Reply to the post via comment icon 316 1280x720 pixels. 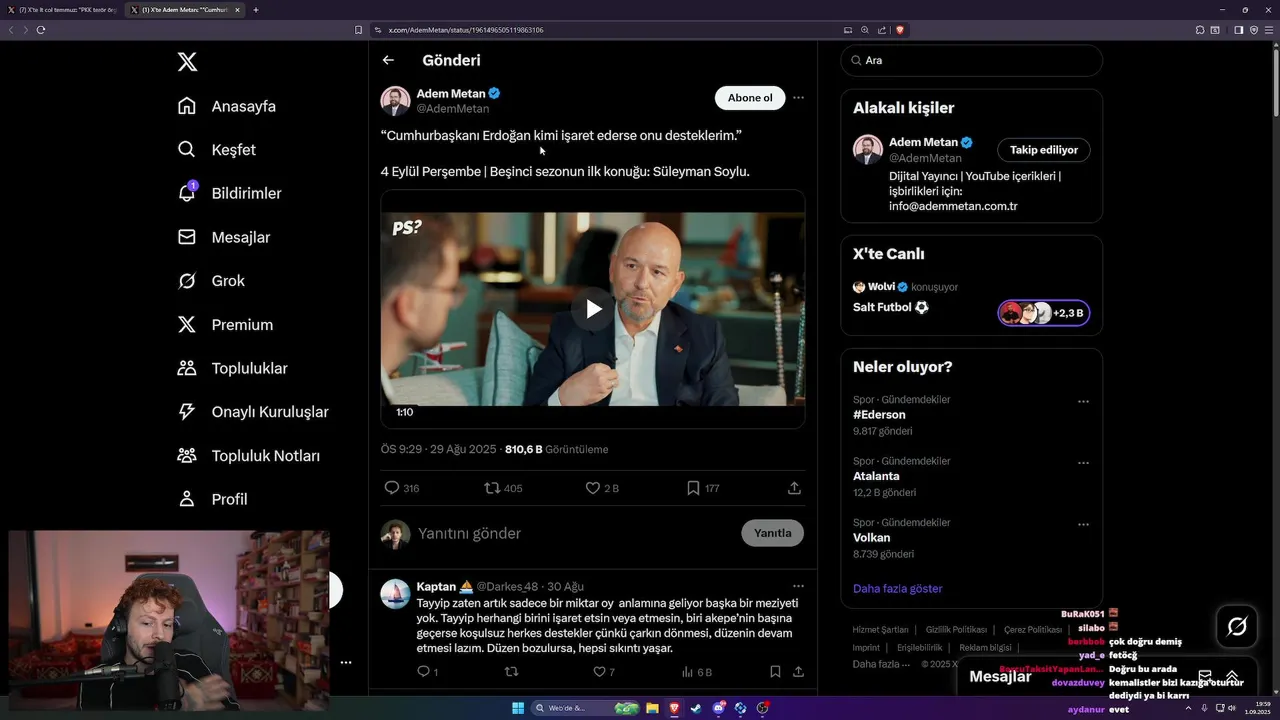point(401,488)
